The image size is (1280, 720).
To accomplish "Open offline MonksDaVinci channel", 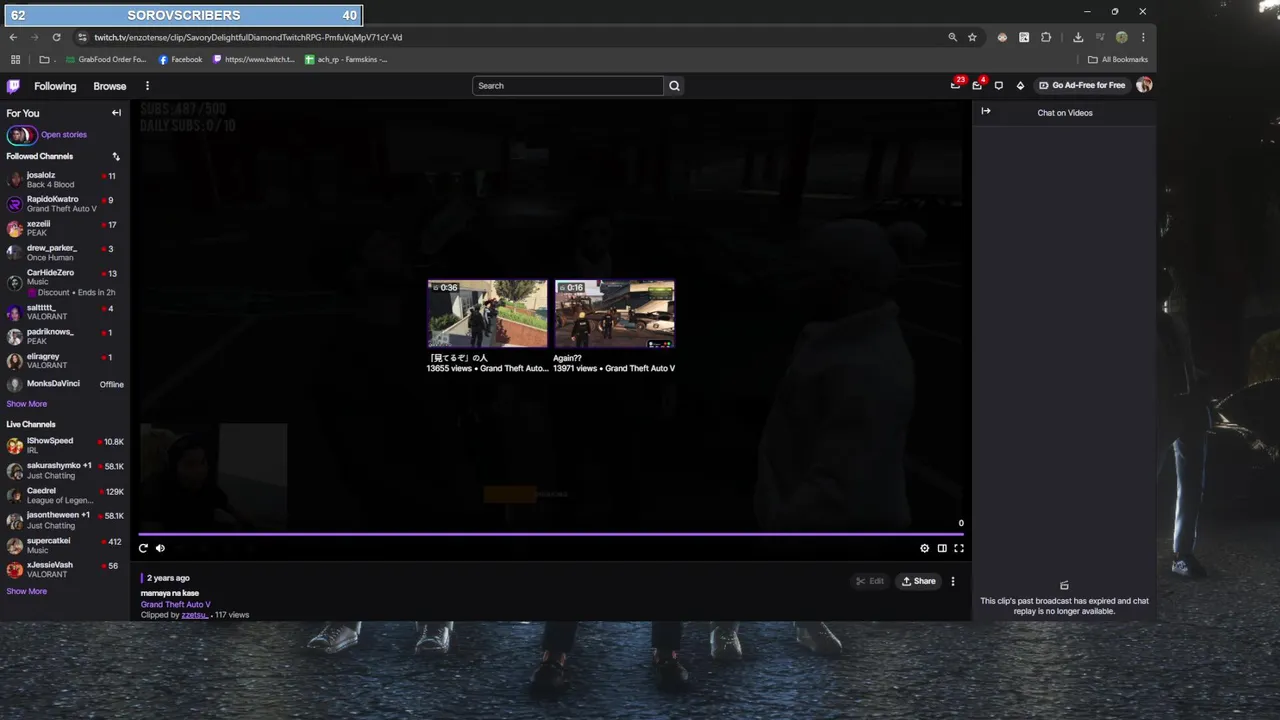I will click(64, 384).
